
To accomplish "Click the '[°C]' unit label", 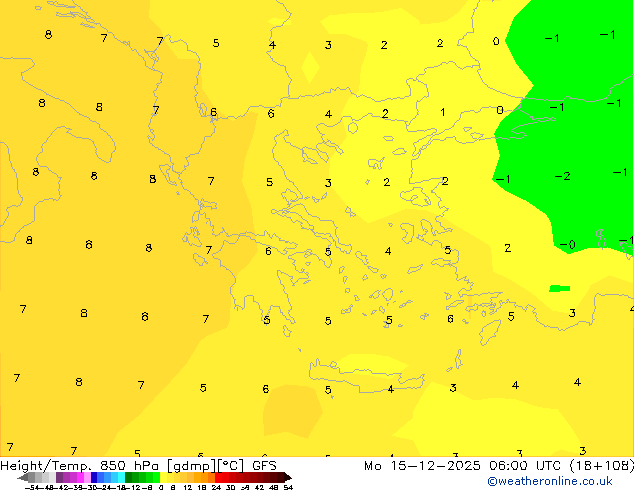I will coord(231,466).
